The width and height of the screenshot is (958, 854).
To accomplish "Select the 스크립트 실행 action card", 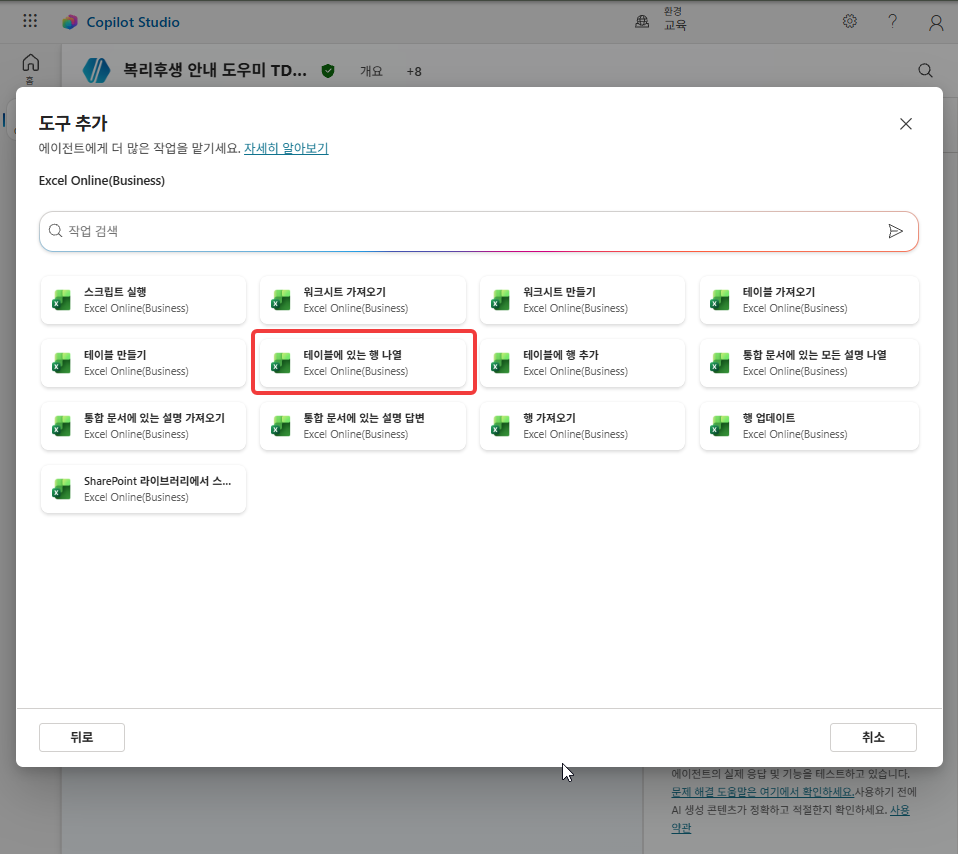I will pyautogui.click(x=144, y=300).
